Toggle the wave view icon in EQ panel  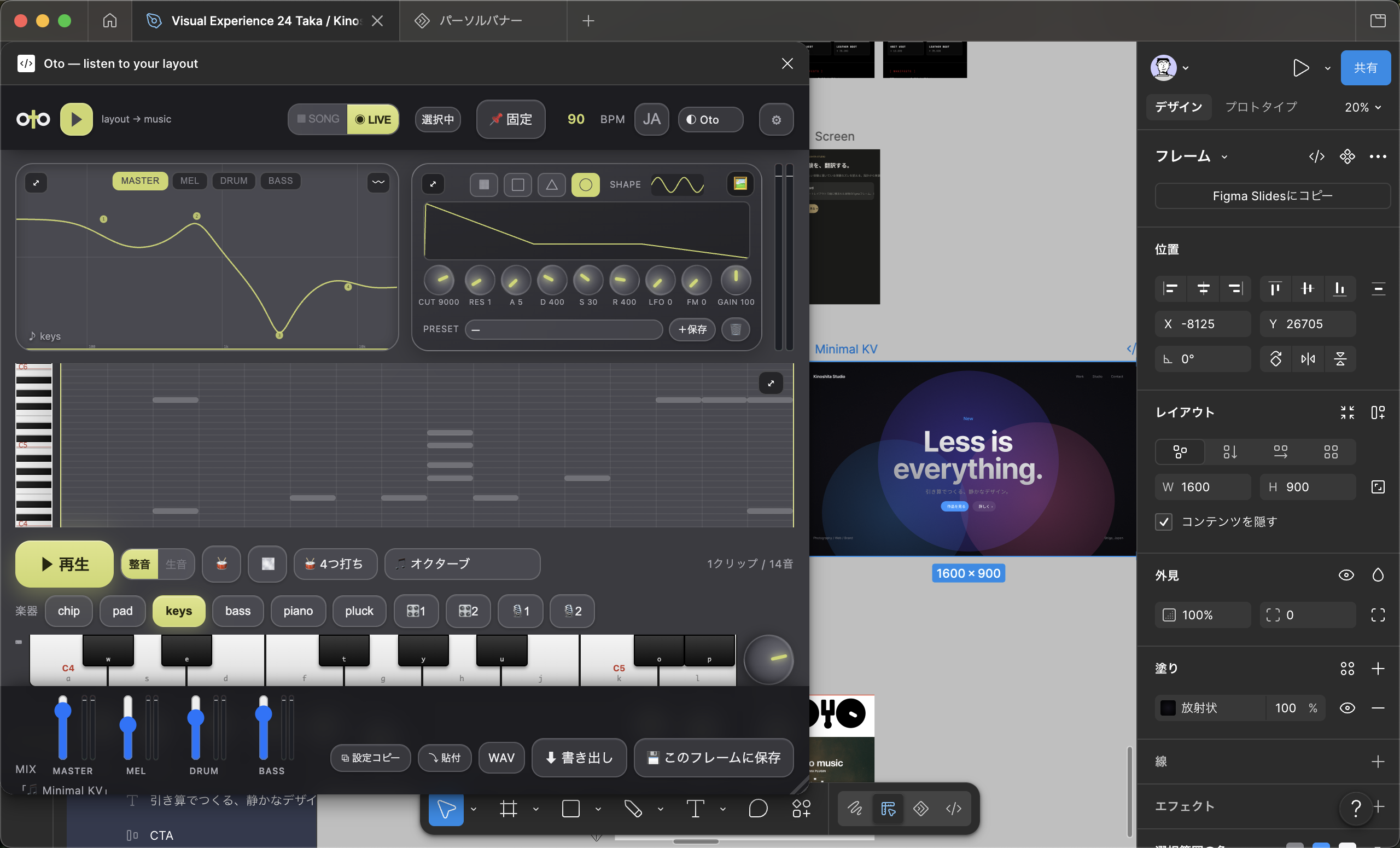coord(378,182)
